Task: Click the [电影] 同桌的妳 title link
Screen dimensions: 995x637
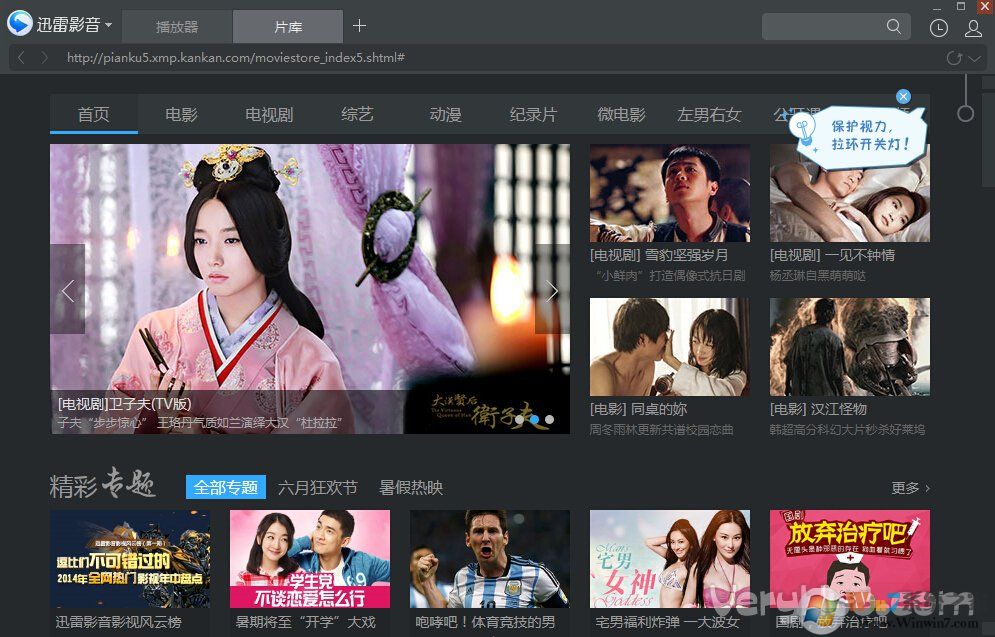Action: point(638,409)
